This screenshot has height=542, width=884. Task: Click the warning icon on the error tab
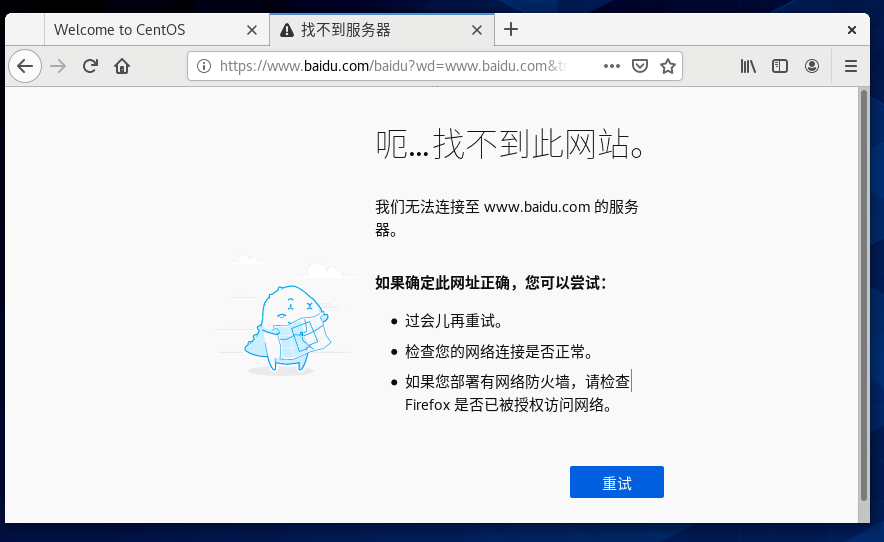tap(287, 30)
